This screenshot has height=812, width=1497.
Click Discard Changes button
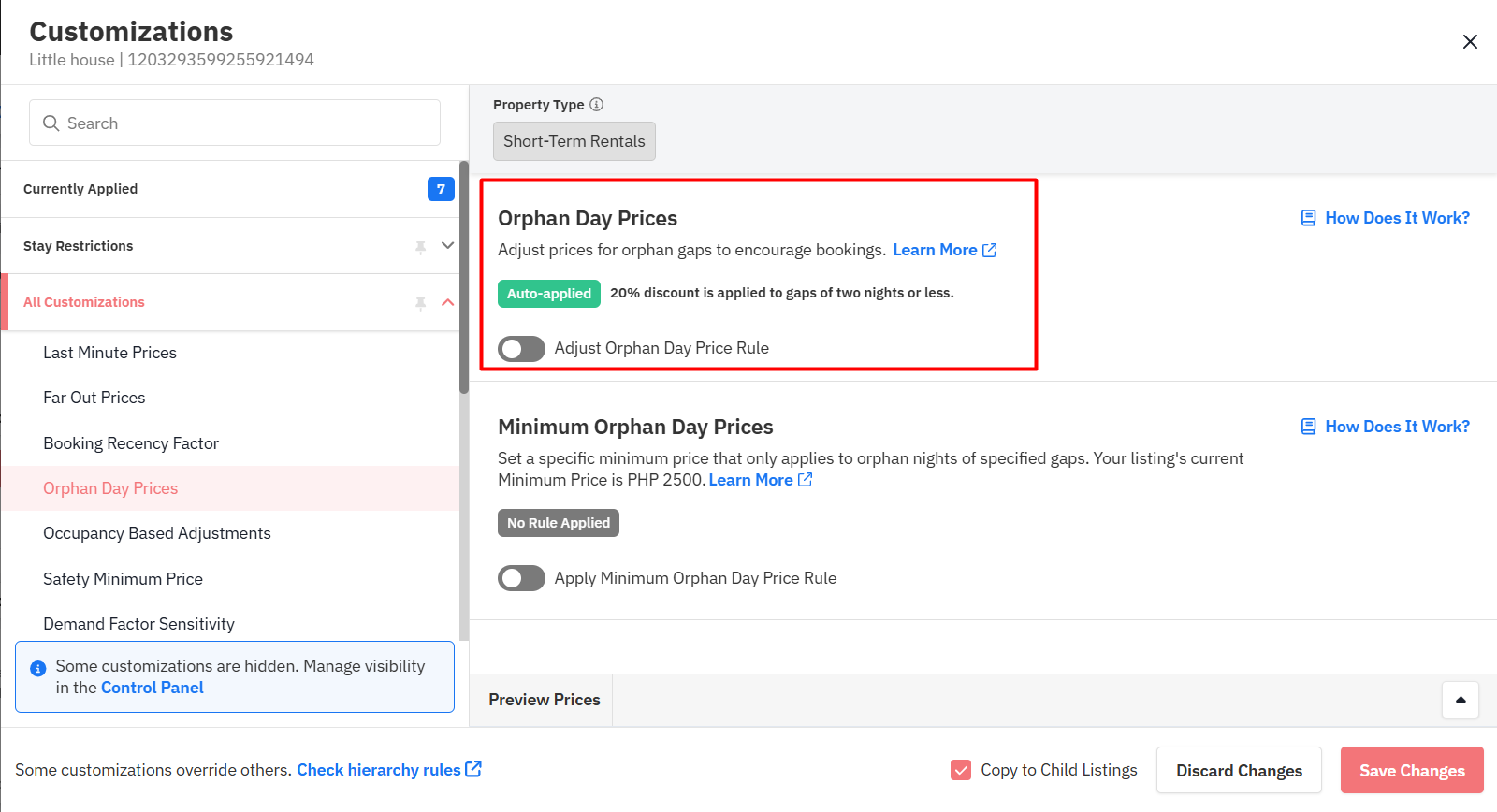[1239, 770]
